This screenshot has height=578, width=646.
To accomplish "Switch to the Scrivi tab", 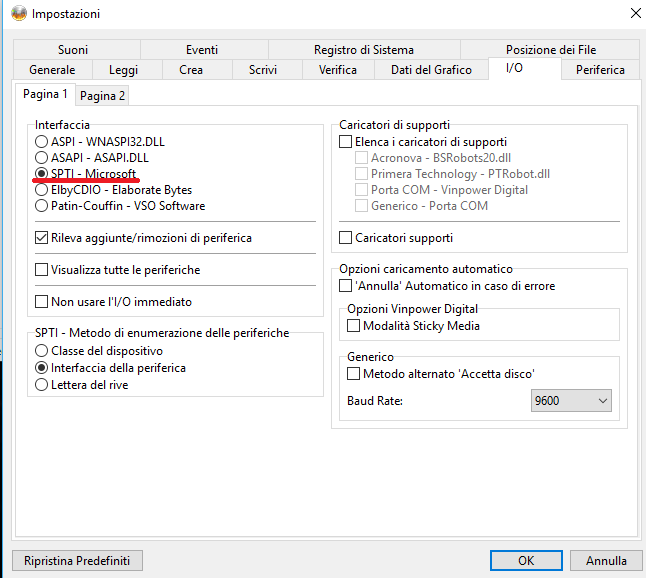I will click(x=267, y=70).
